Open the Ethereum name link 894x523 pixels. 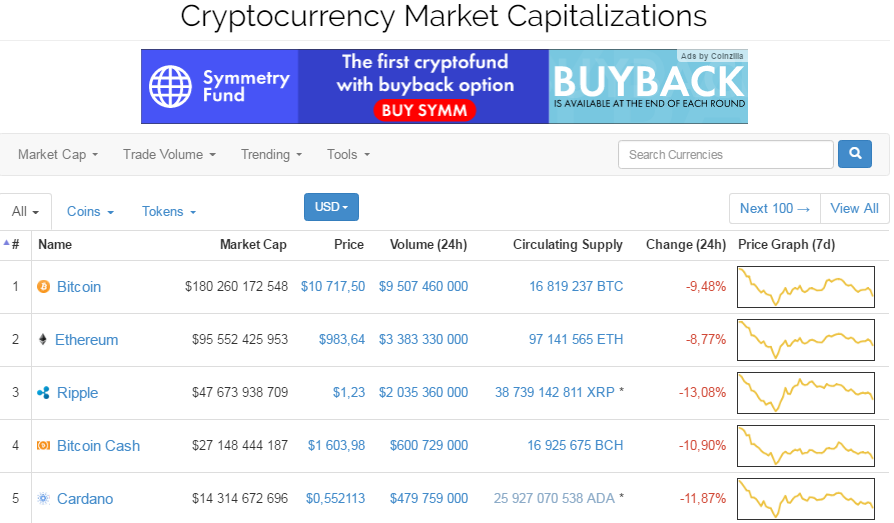86,340
